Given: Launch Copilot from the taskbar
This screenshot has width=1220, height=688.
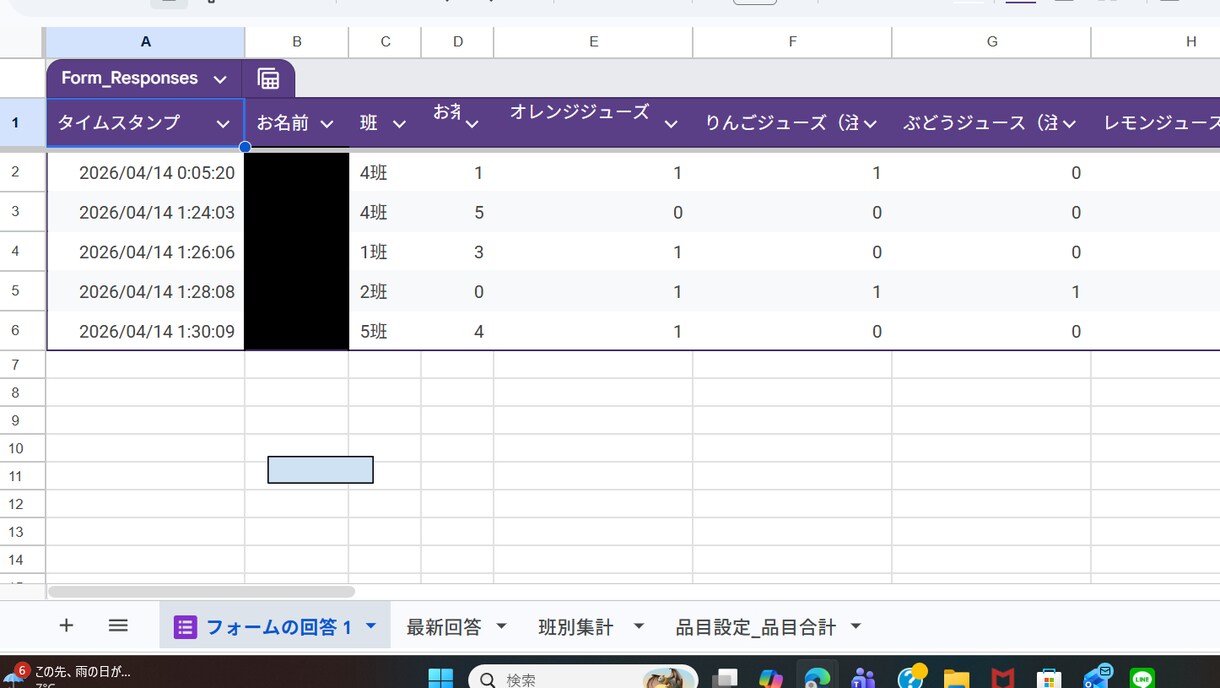Looking at the screenshot, I should [770, 679].
